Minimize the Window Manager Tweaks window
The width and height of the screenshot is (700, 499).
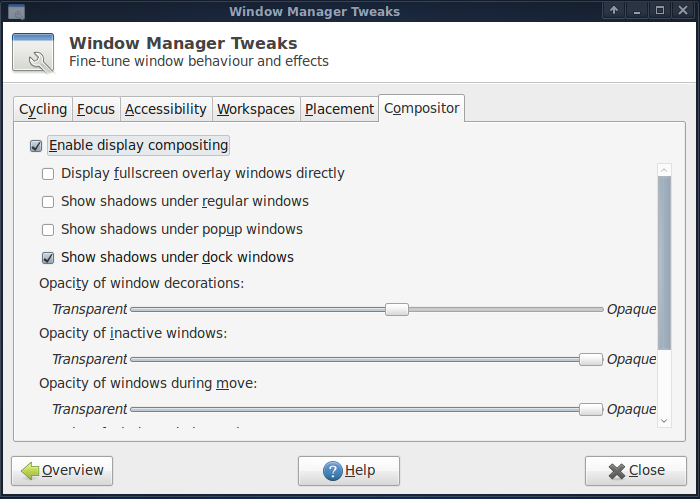(x=637, y=10)
